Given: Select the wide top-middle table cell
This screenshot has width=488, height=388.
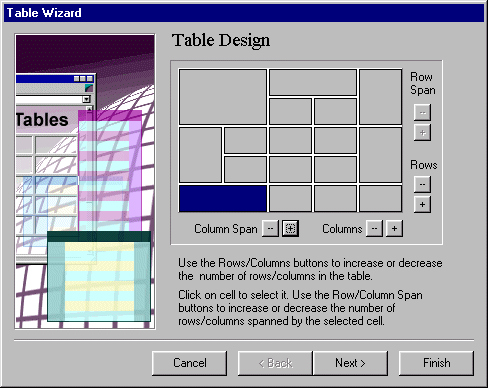Looking at the screenshot, I should 313,82.
